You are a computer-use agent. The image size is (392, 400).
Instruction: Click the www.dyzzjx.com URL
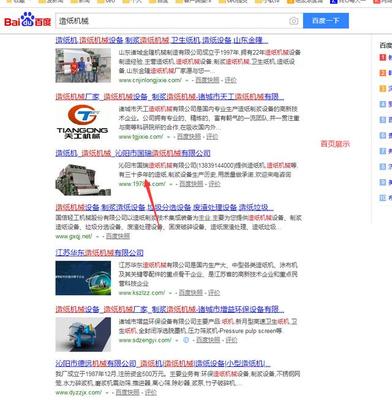click(78, 392)
